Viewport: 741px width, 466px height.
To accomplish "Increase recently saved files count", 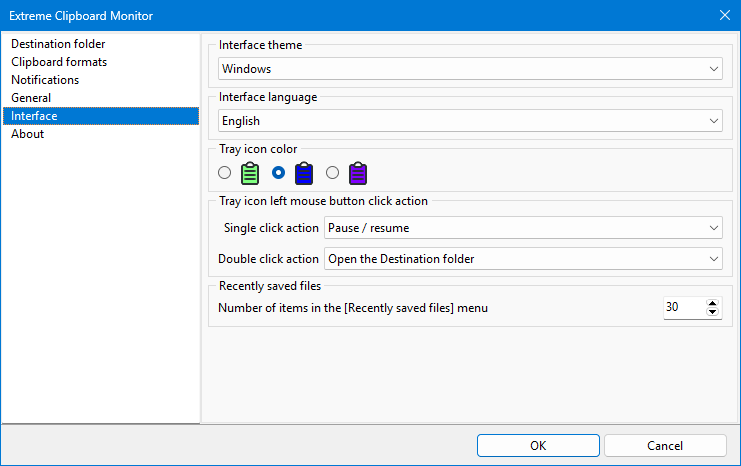I will pyautogui.click(x=713, y=302).
